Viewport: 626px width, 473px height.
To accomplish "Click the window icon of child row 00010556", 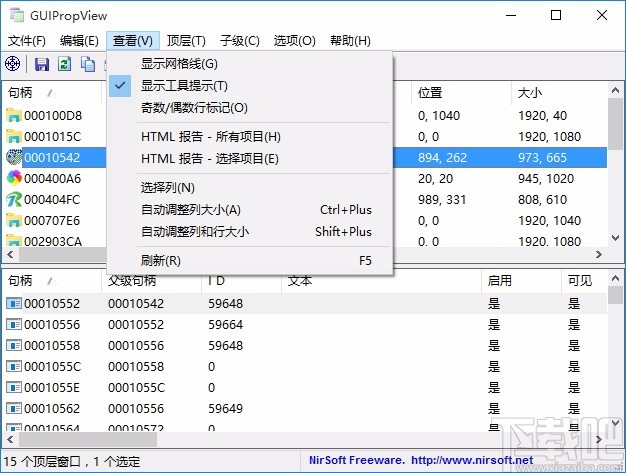I will tap(14, 324).
